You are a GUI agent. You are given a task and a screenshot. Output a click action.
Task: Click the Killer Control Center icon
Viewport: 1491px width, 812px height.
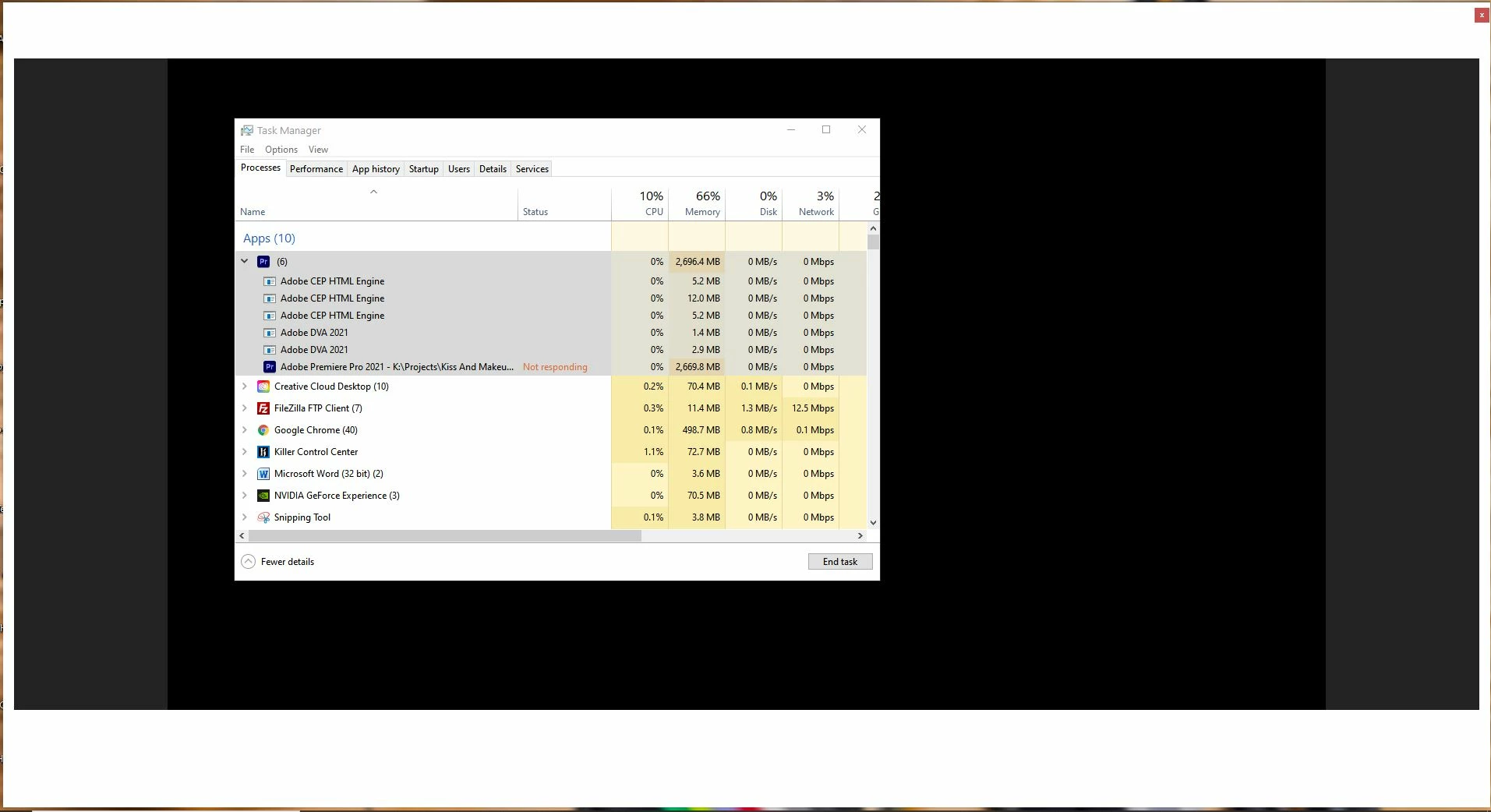coord(263,452)
